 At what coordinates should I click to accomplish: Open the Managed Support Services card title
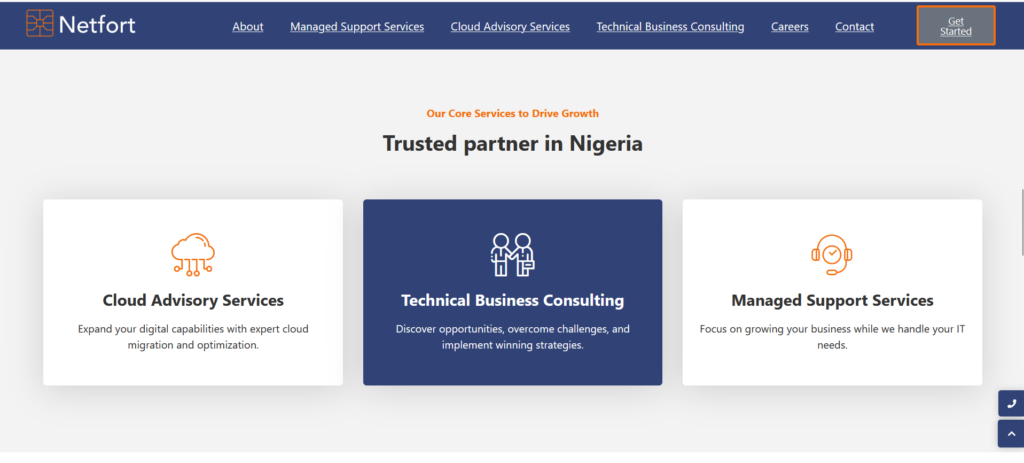(832, 300)
